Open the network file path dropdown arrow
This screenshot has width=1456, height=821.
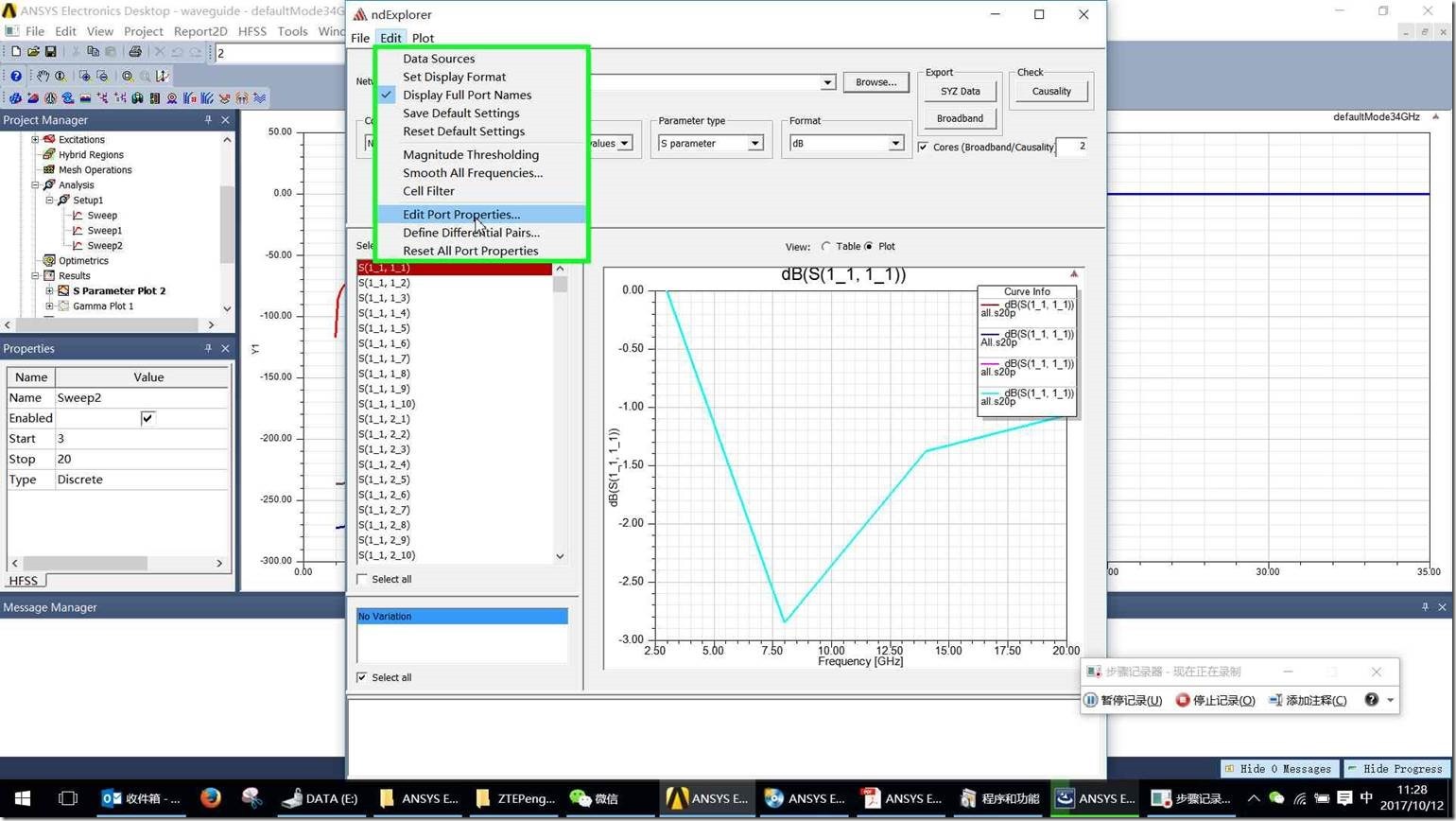[827, 82]
